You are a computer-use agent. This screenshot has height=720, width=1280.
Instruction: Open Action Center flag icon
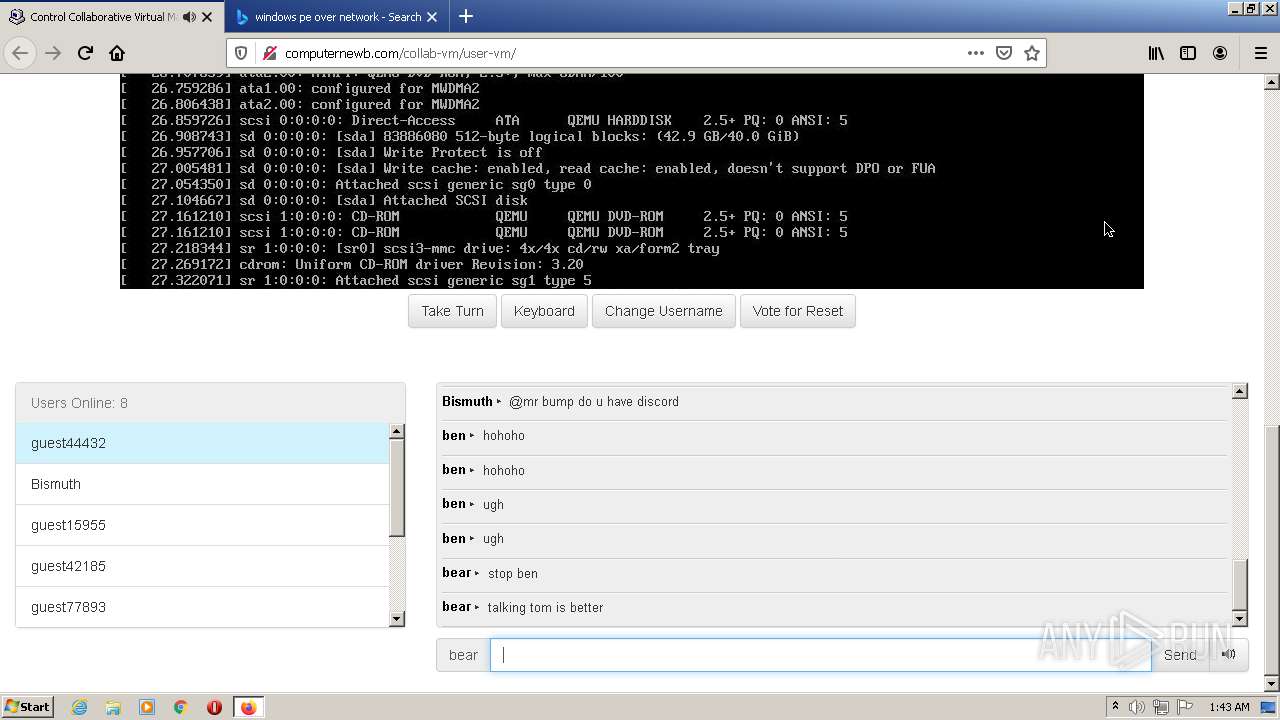1183,707
